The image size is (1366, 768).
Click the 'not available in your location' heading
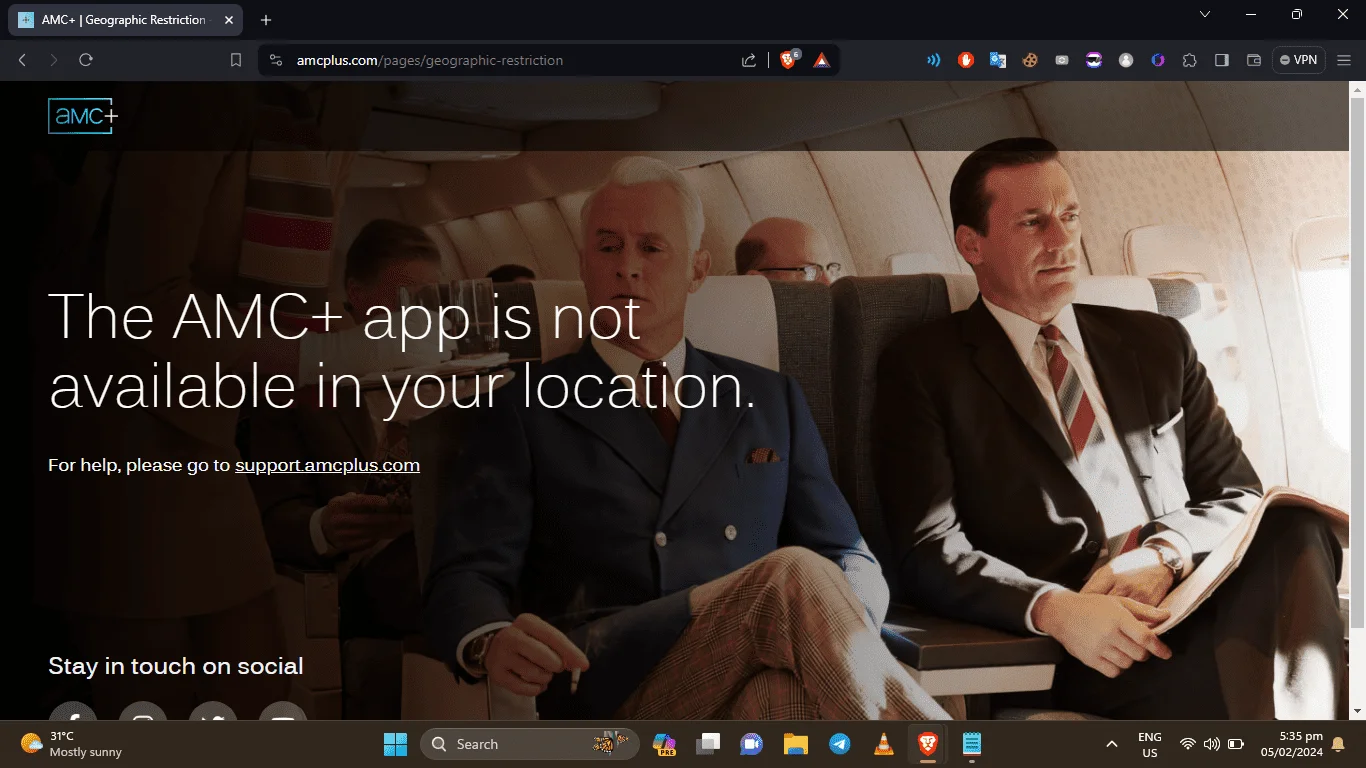403,352
